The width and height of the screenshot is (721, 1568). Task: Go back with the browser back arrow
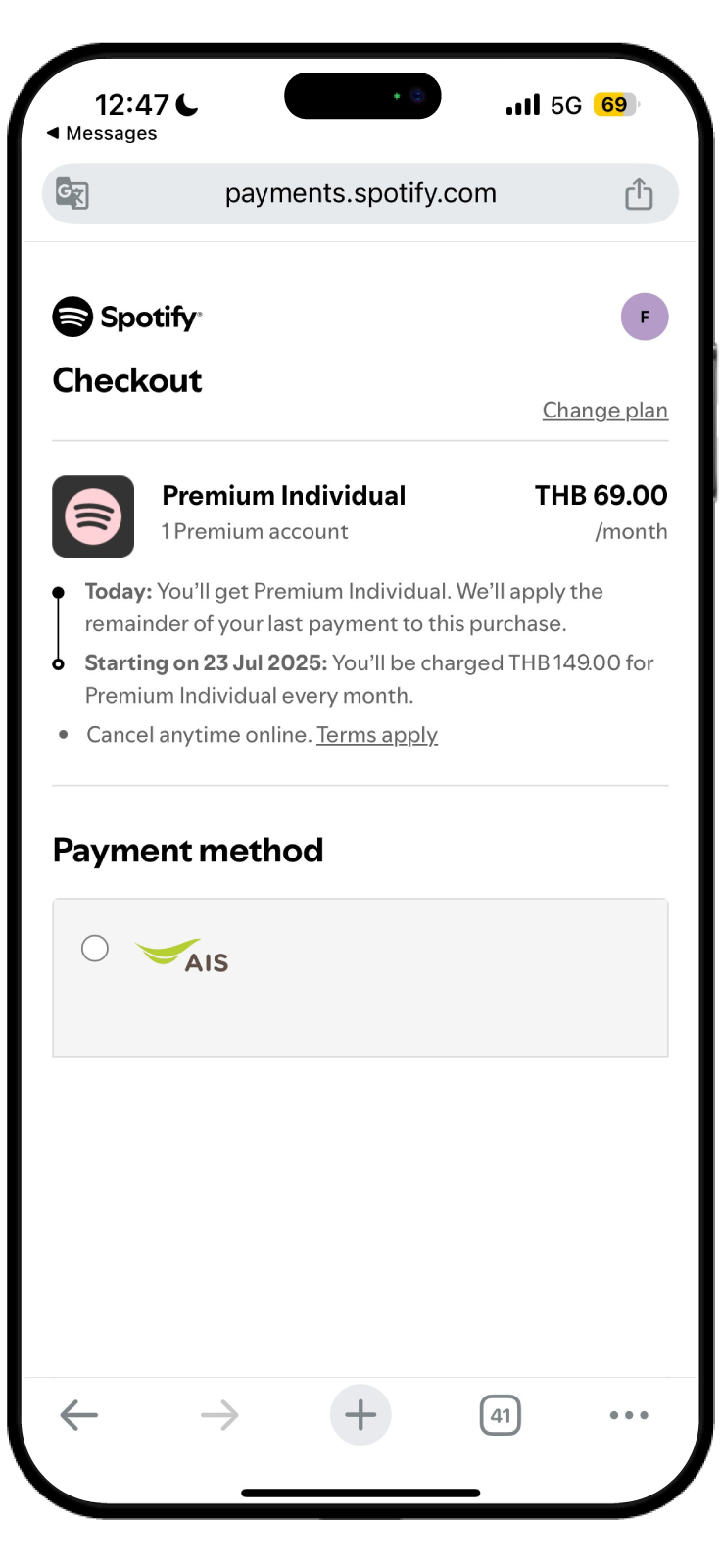(x=79, y=1415)
